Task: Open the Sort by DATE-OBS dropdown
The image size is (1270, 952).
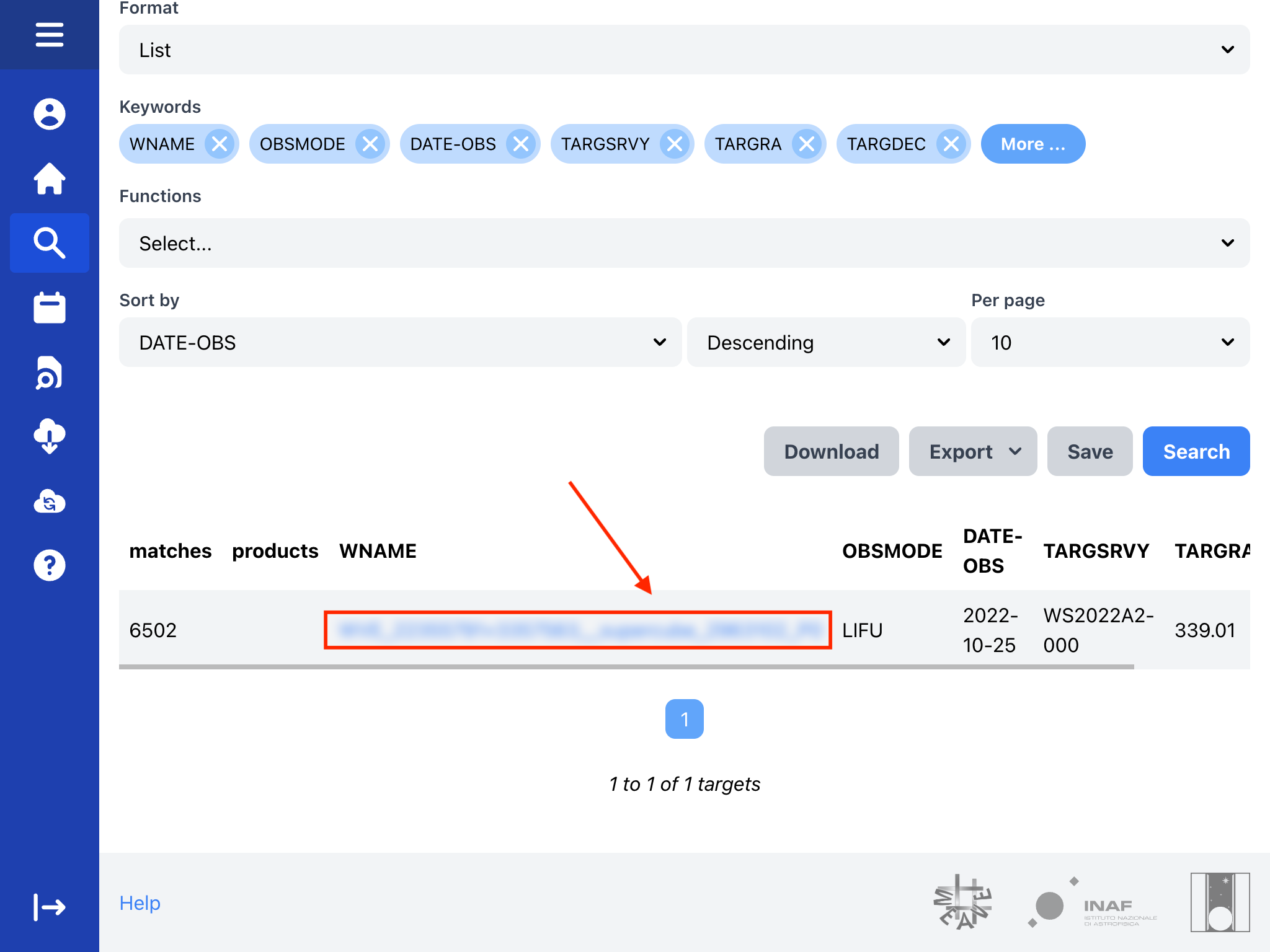Action: pyautogui.click(x=401, y=342)
